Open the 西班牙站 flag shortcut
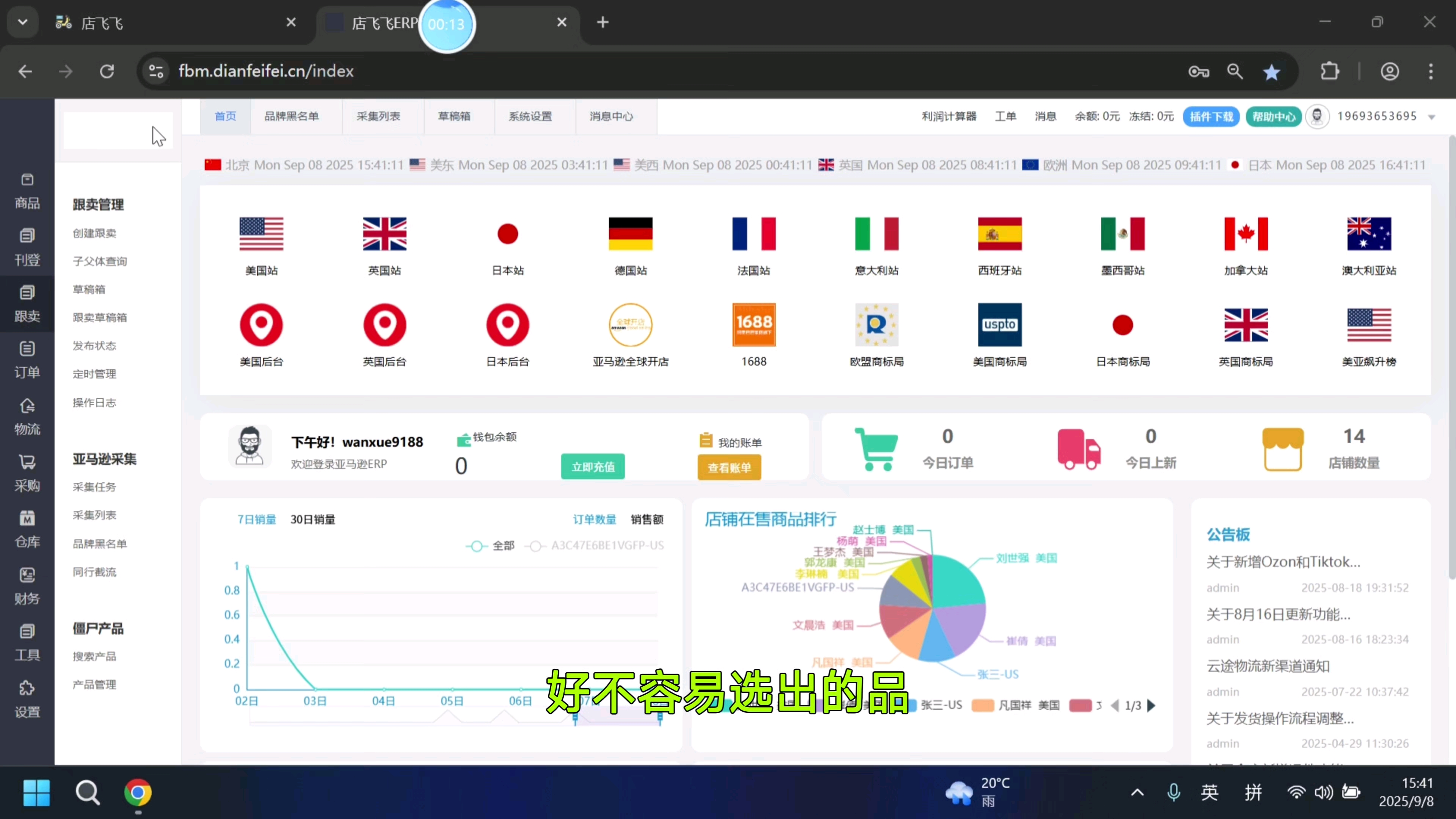This screenshot has height=819, width=1456. click(1000, 234)
